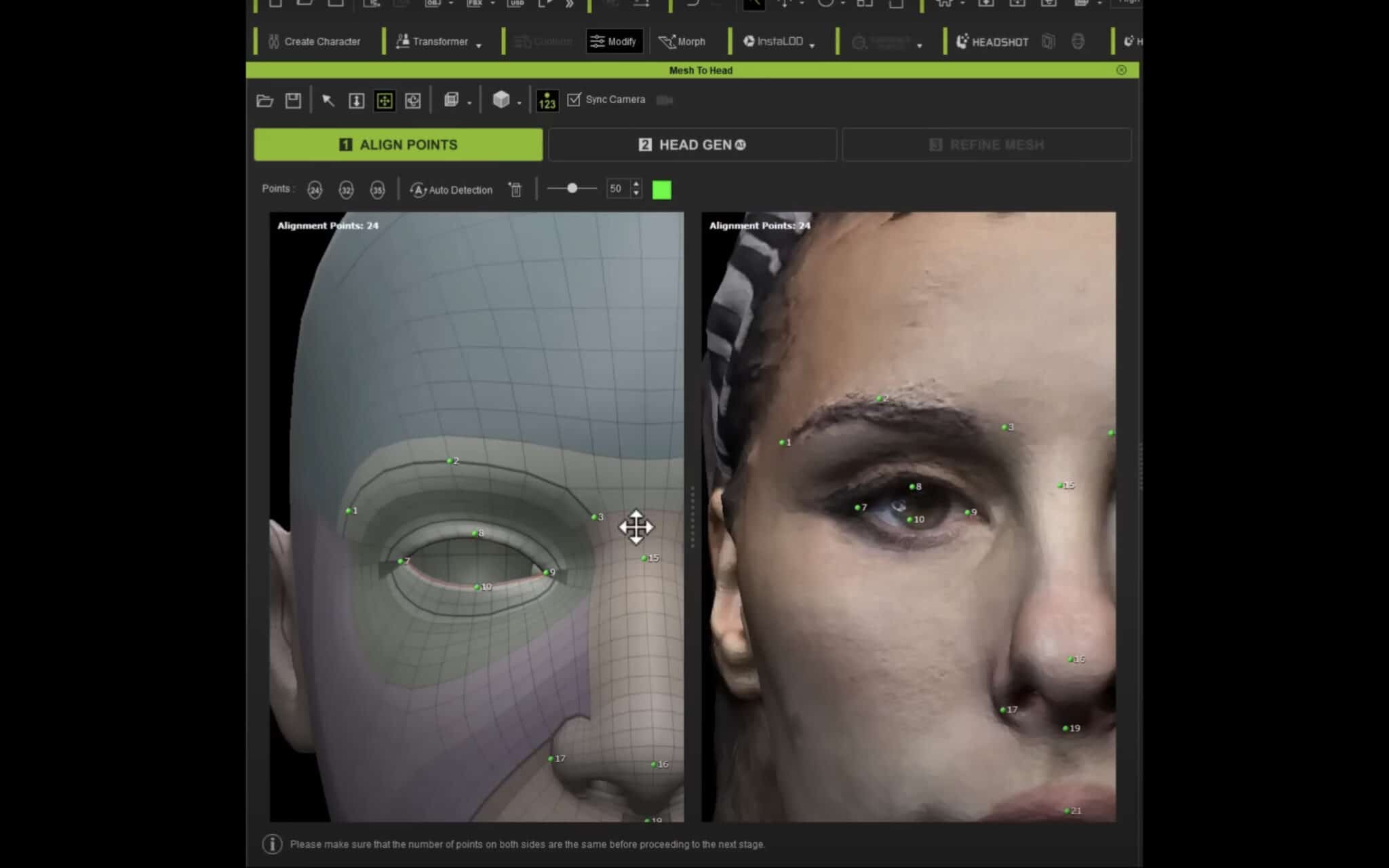Screen dimensions: 1389x868
Task: Click the Create Character button
Action: coord(313,41)
